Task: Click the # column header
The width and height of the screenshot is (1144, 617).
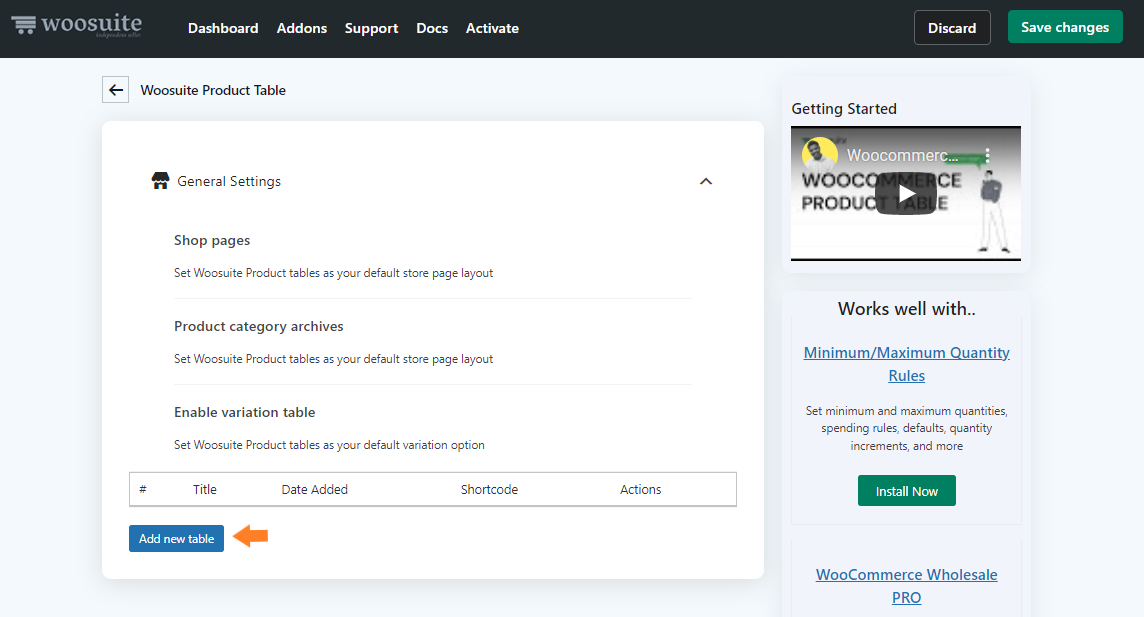Action: pyautogui.click(x=143, y=489)
